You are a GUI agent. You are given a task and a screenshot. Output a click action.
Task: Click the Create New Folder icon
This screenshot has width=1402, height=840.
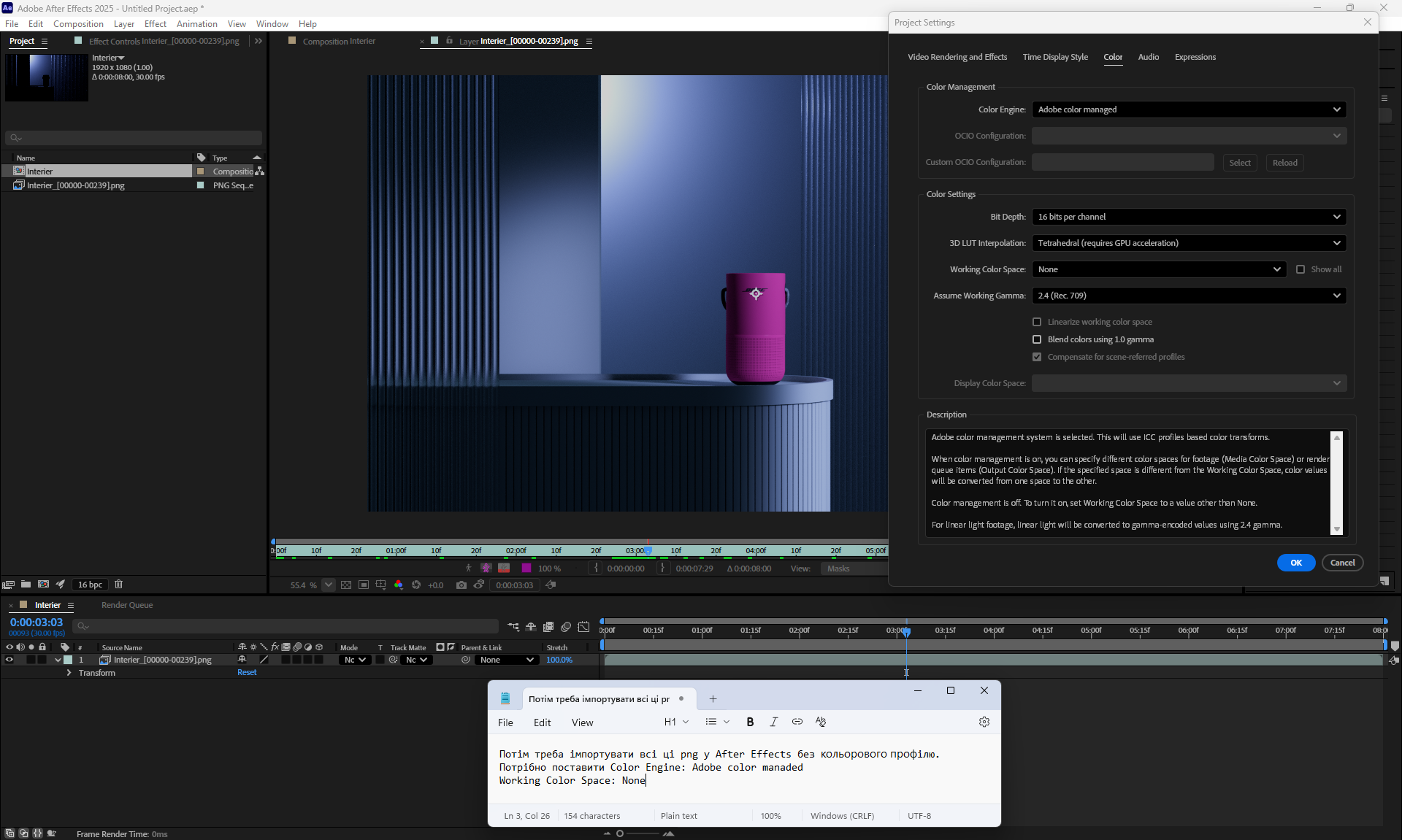26,585
